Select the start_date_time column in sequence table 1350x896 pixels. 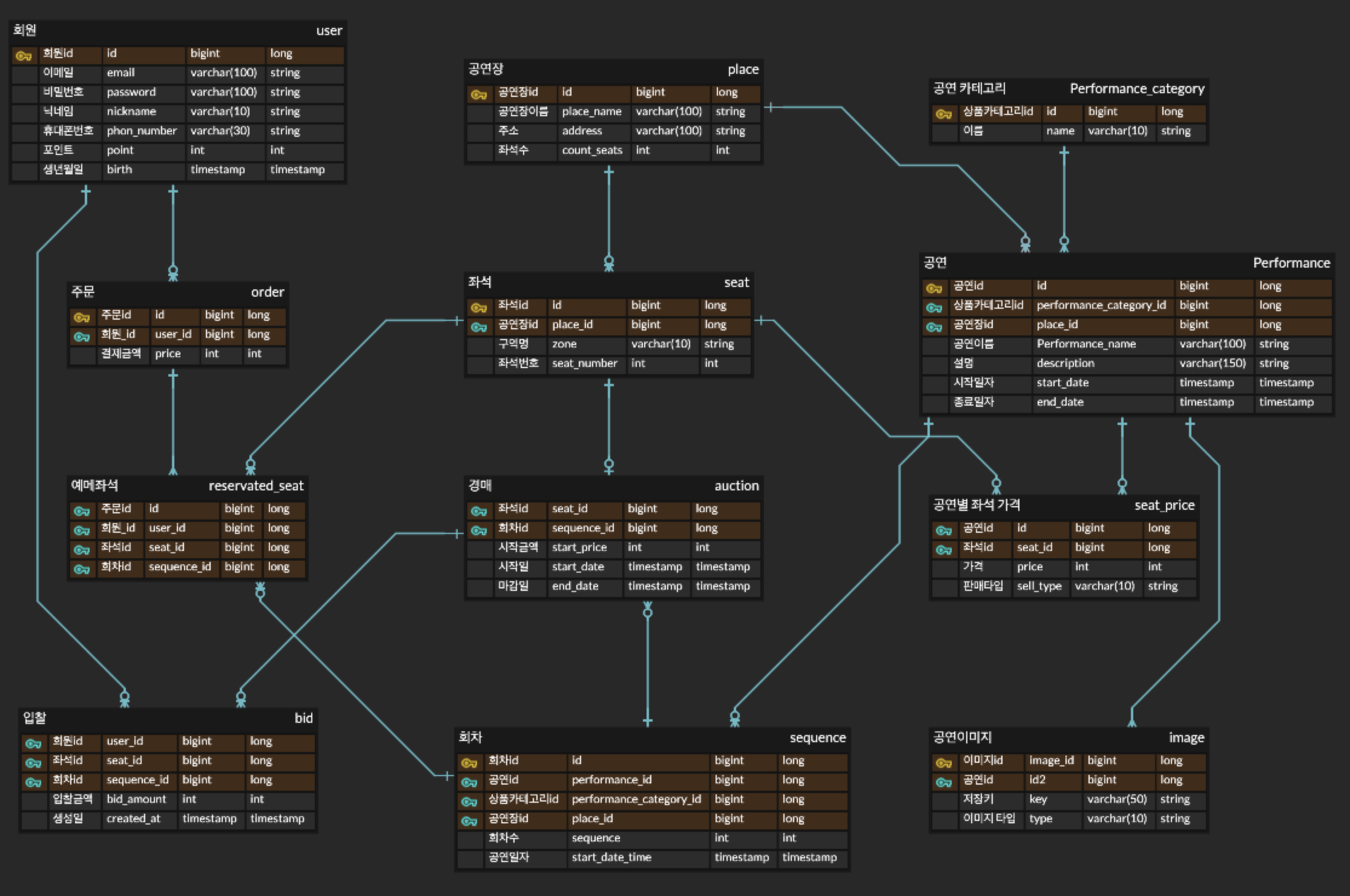click(x=611, y=857)
